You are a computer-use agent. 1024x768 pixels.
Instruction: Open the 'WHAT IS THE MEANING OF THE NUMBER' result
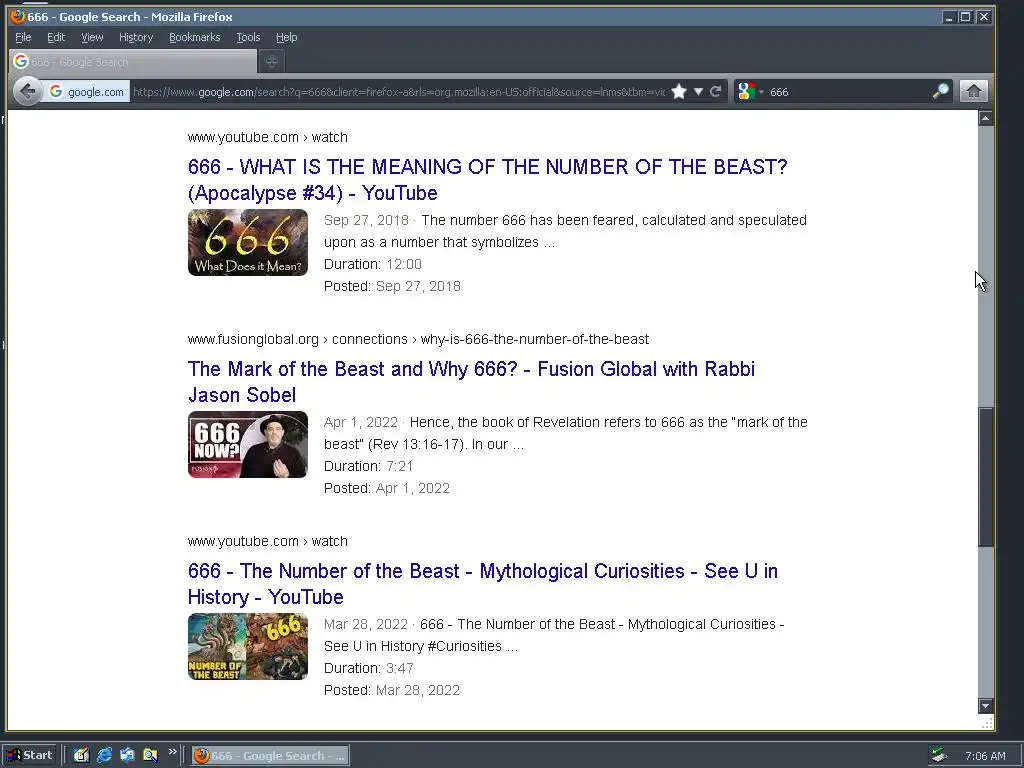coord(487,180)
